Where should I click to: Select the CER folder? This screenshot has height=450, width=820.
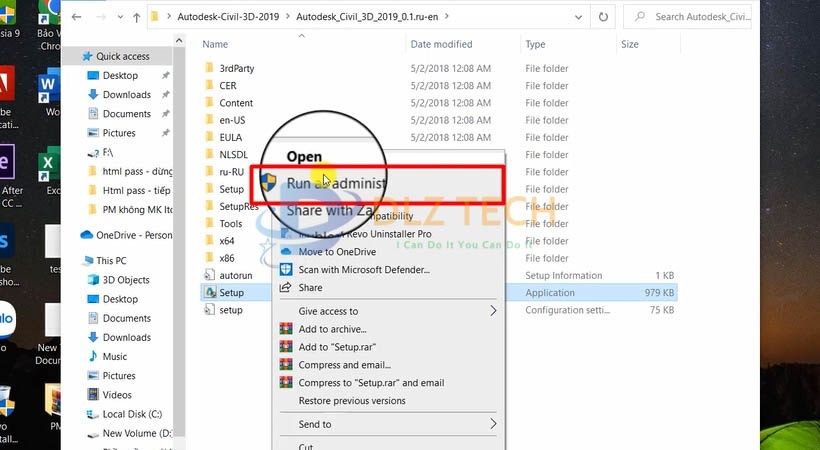227,85
